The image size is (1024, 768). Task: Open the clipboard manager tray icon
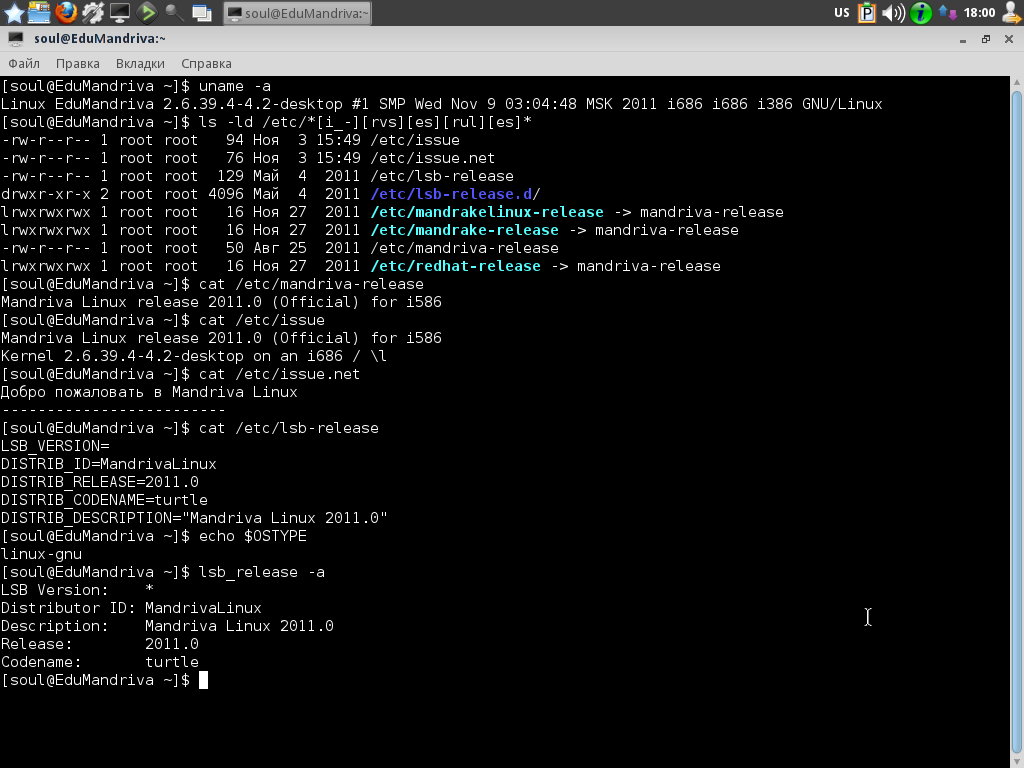point(867,12)
